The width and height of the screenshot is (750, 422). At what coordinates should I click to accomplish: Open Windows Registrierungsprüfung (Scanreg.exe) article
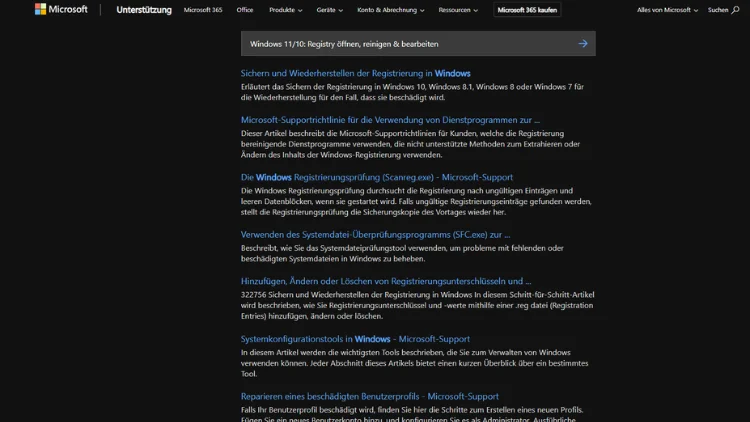click(377, 177)
